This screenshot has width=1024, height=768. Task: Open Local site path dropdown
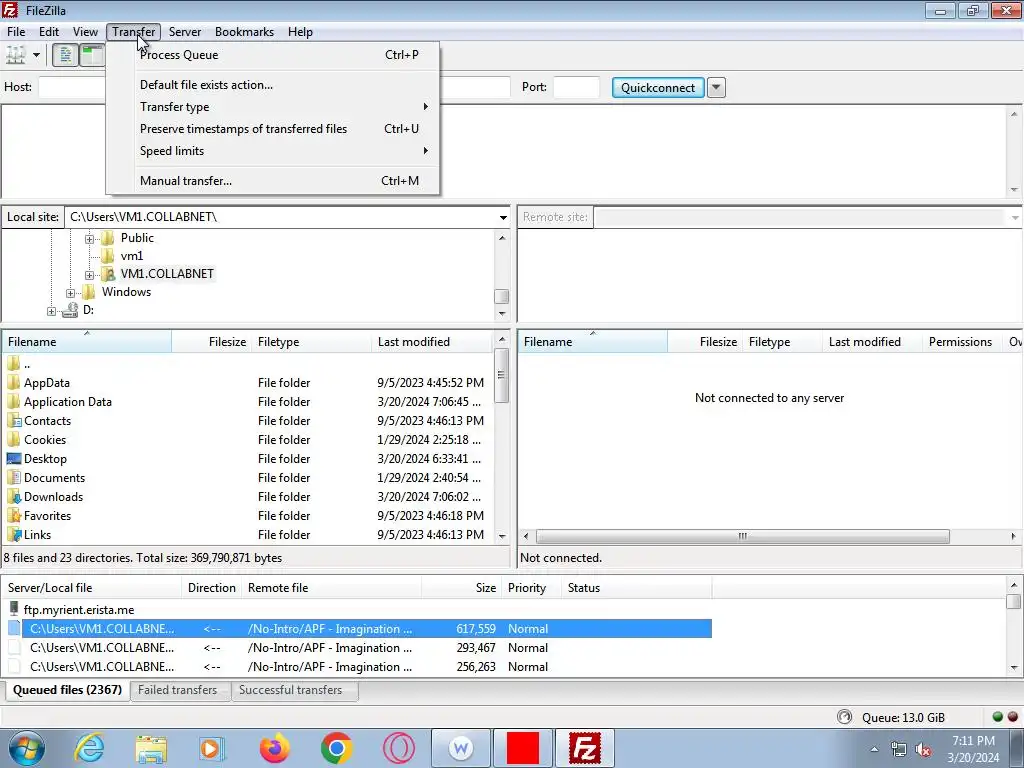click(x=503, y=217)
